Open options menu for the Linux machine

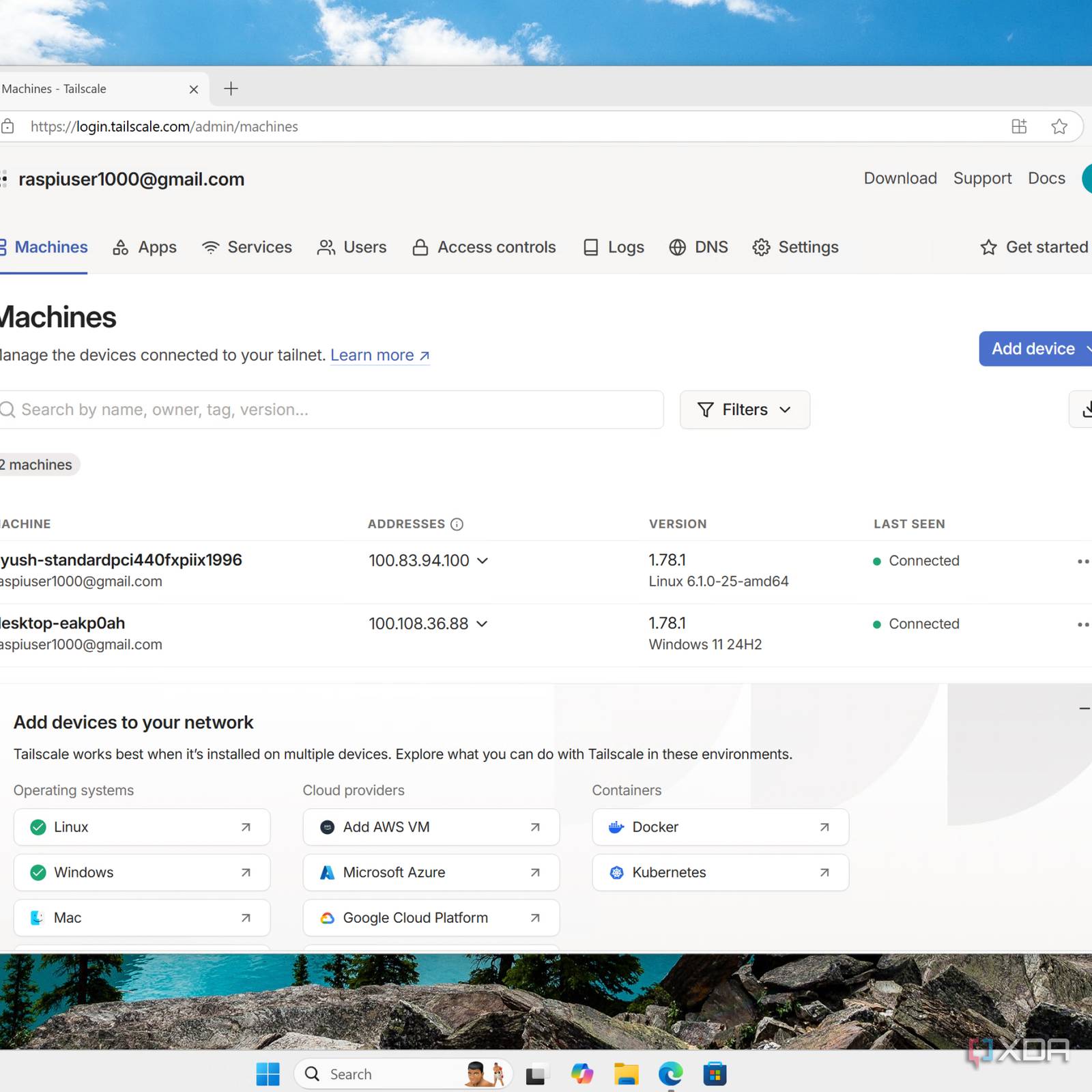tap(1082, 561)
